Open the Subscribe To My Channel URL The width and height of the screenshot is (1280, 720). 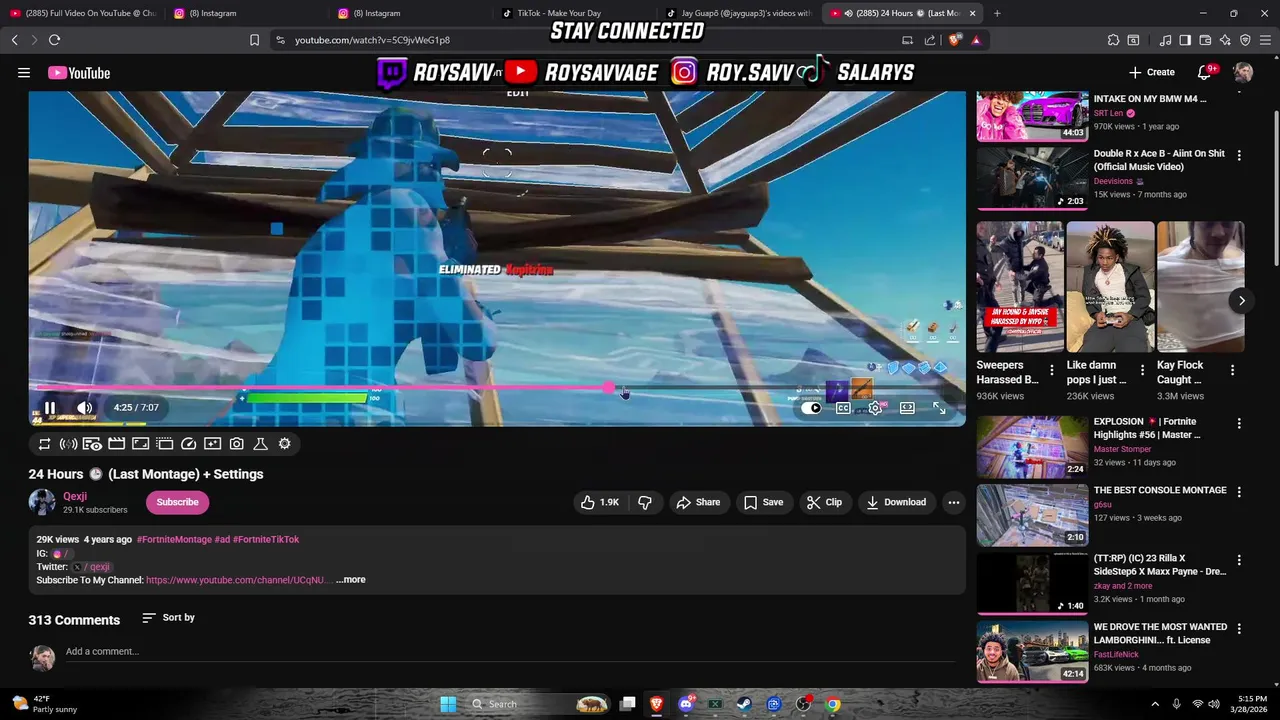pyautogui.click(x=239, y=580)
